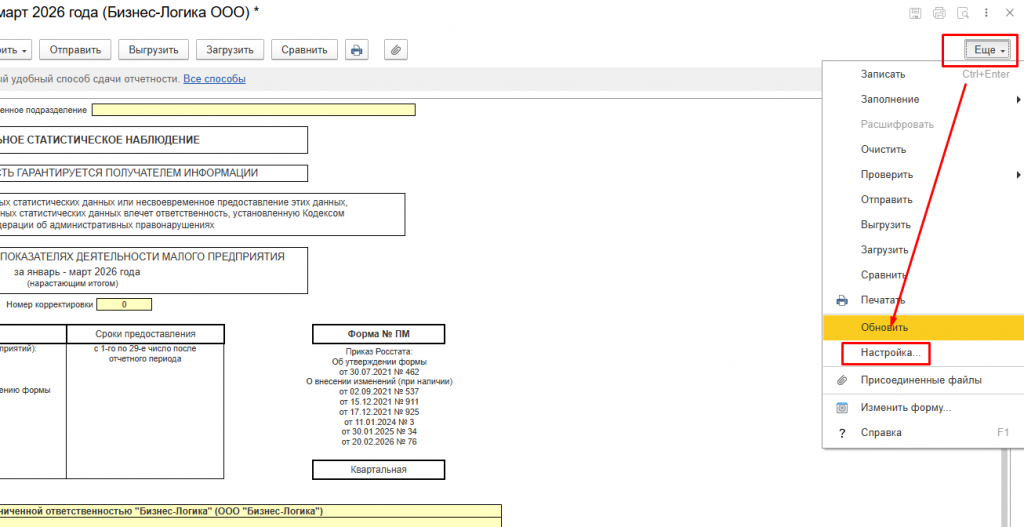Image resolution: width=1024 pixels, height=527 pixels.
Task: Expand the Проверить submenu
Action: pyautogui.click(x=923, y=175)
